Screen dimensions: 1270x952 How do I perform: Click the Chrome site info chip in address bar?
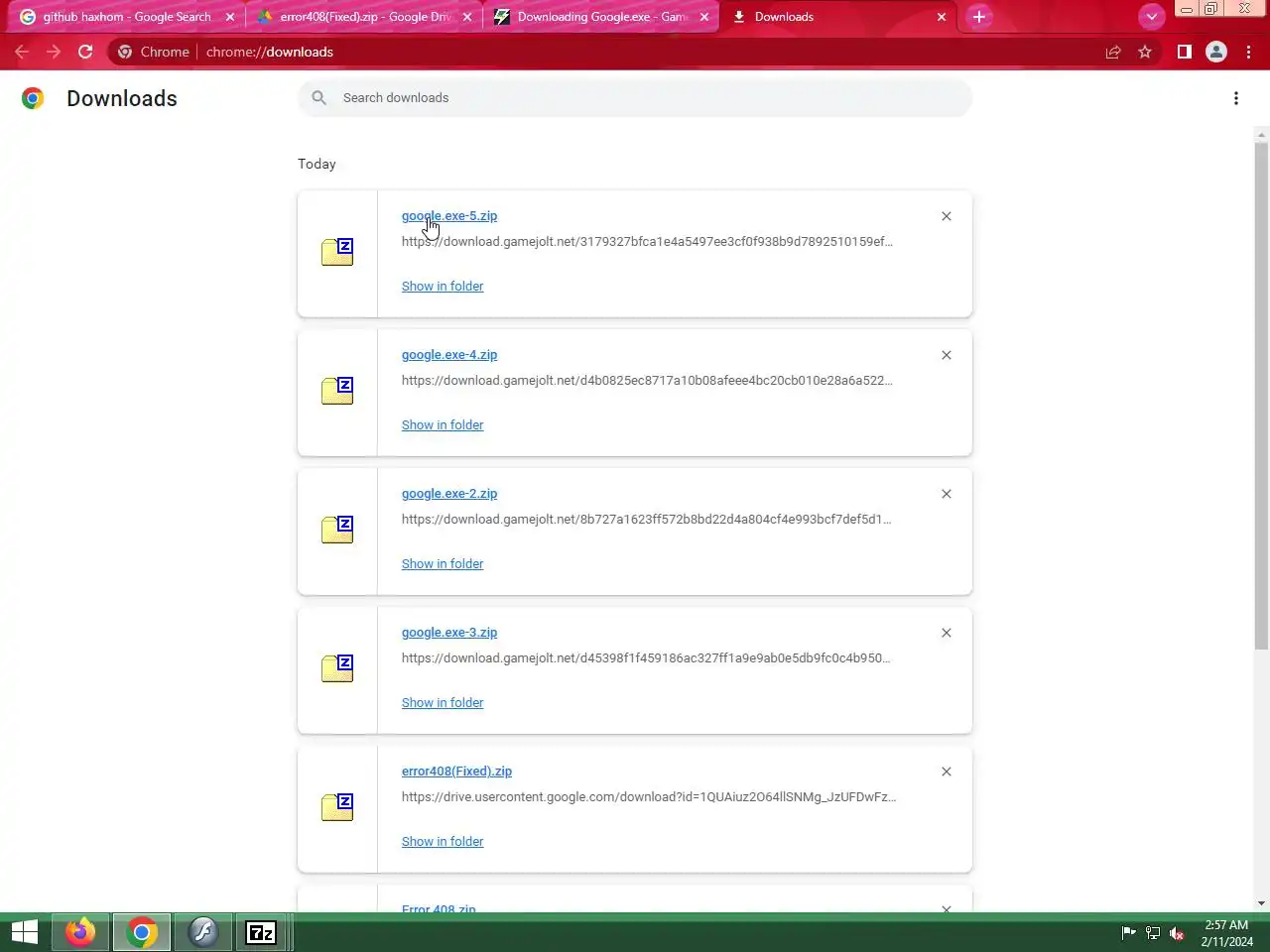click(x=154, y=52)
